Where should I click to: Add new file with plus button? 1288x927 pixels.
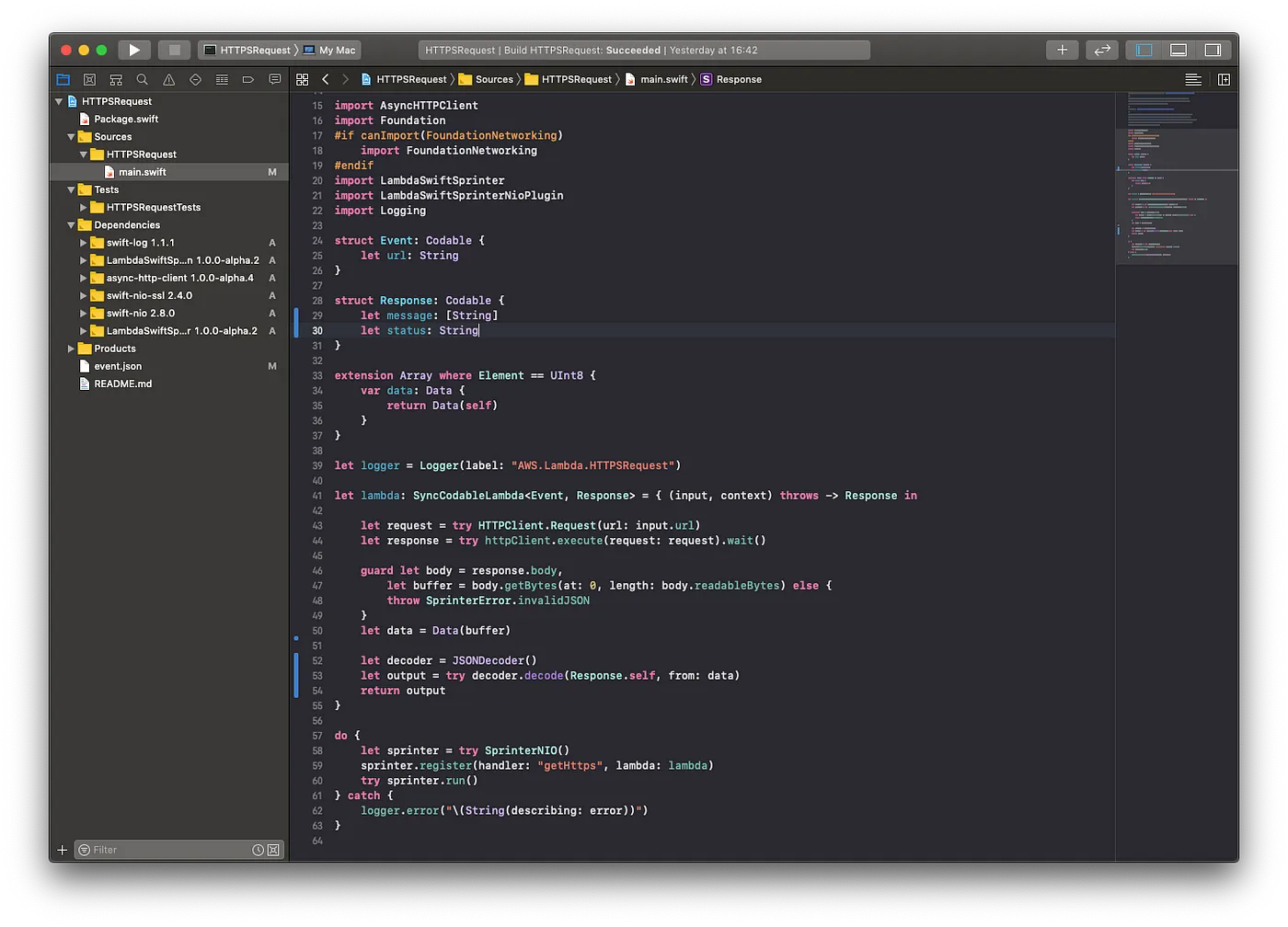tap(62, 850)
